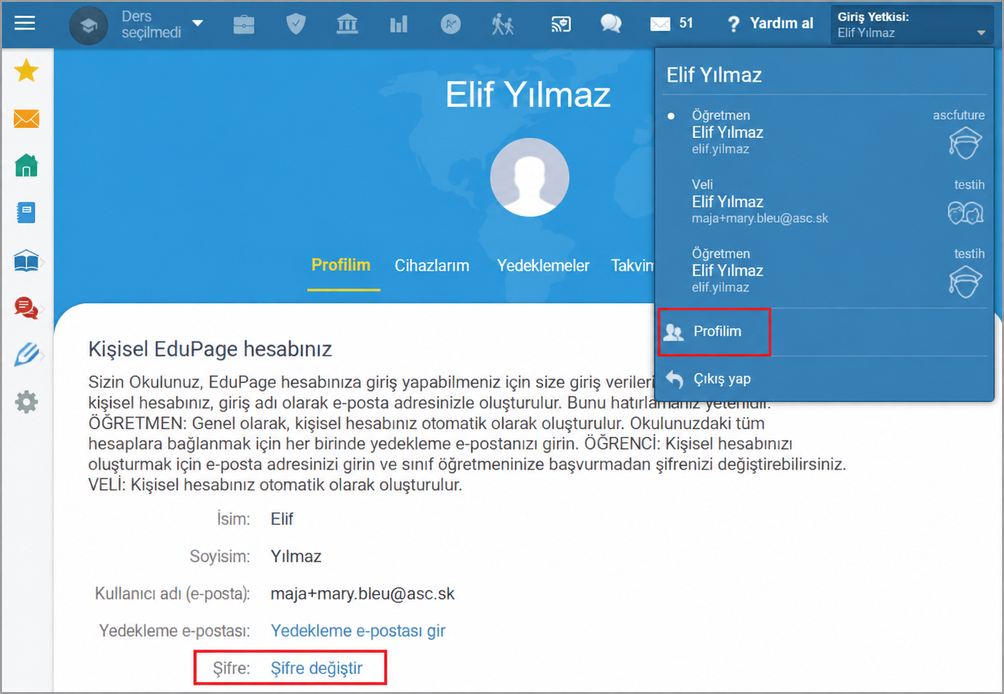
Task: Open the hamburger main menu
Action: [x=25, y=24]
